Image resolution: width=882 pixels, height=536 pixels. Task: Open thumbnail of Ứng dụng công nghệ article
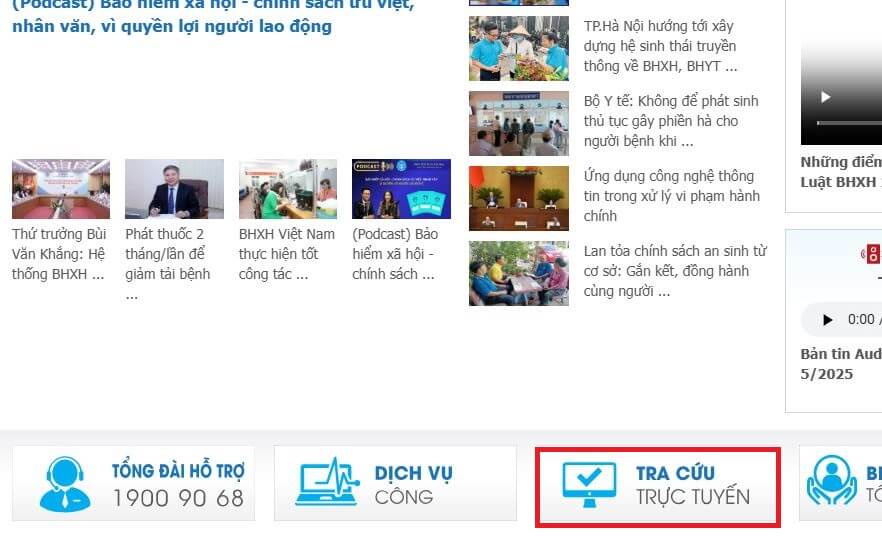pos(519,198)
